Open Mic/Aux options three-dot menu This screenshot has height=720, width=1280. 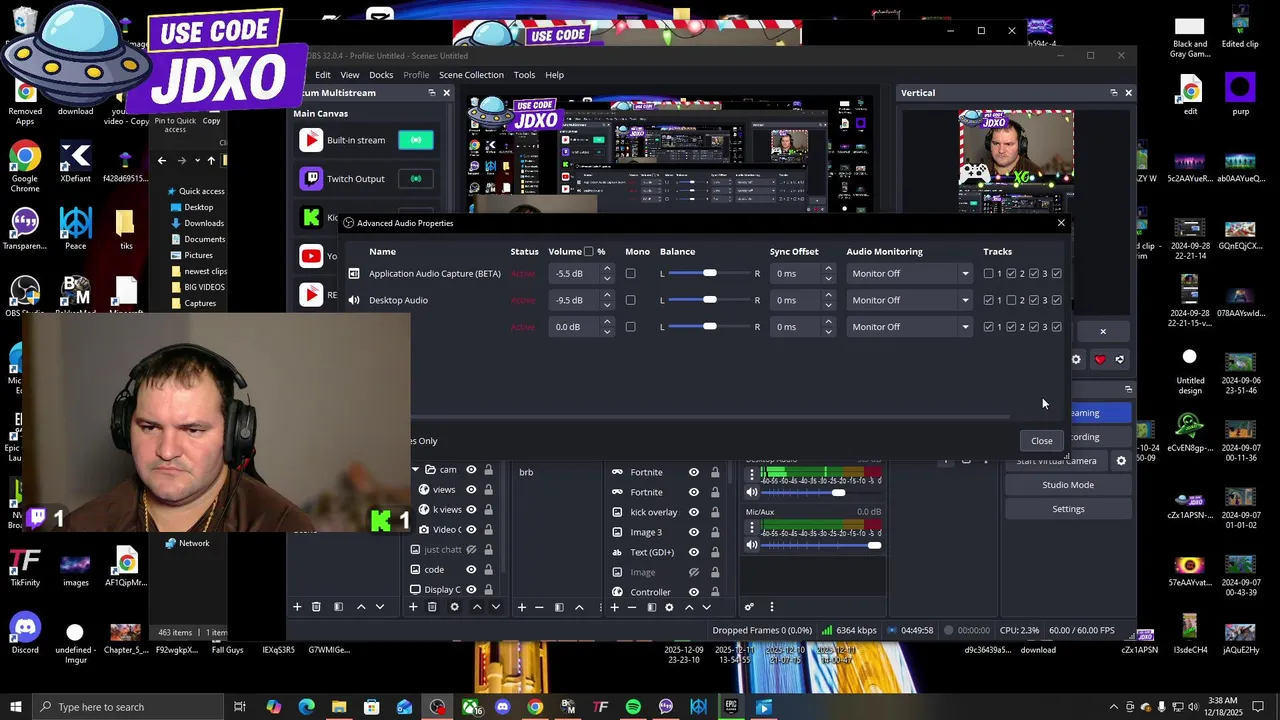(x=752, y=526)
